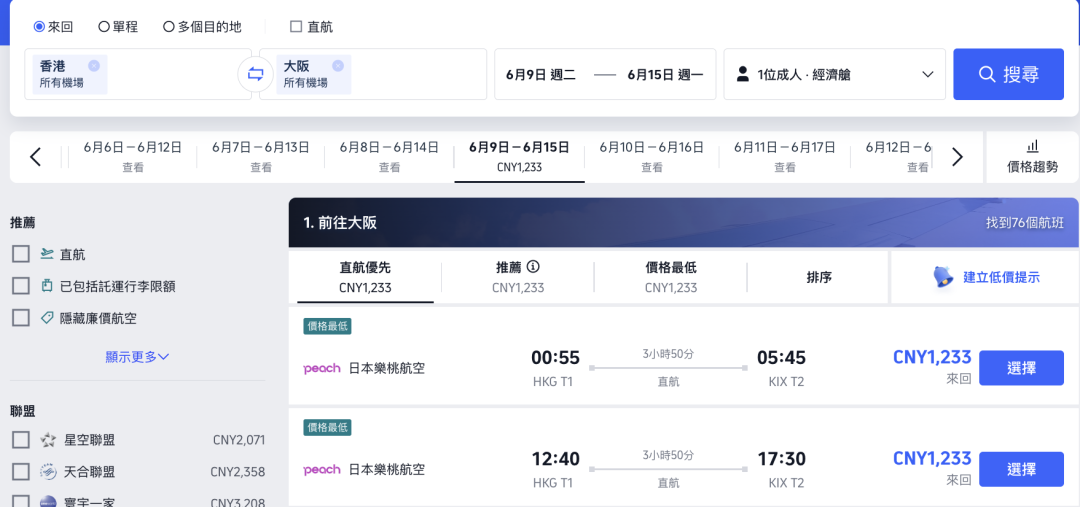This screenshot has height=507, width=1080.
Task: Click the 建立低價提示 bell icon
Action: tap(943, 277)
